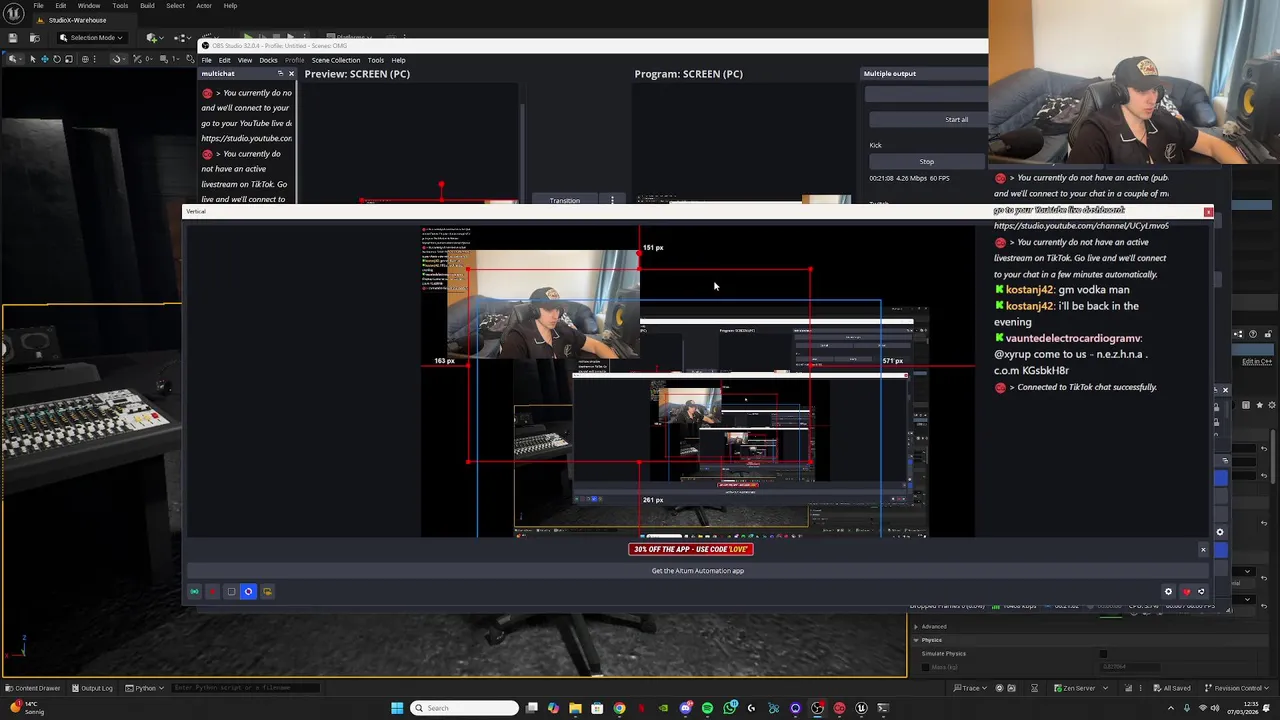This screenshot has width=1280, height=720.
Task: Open the Python command type dropdown
Action: point(145,688)
